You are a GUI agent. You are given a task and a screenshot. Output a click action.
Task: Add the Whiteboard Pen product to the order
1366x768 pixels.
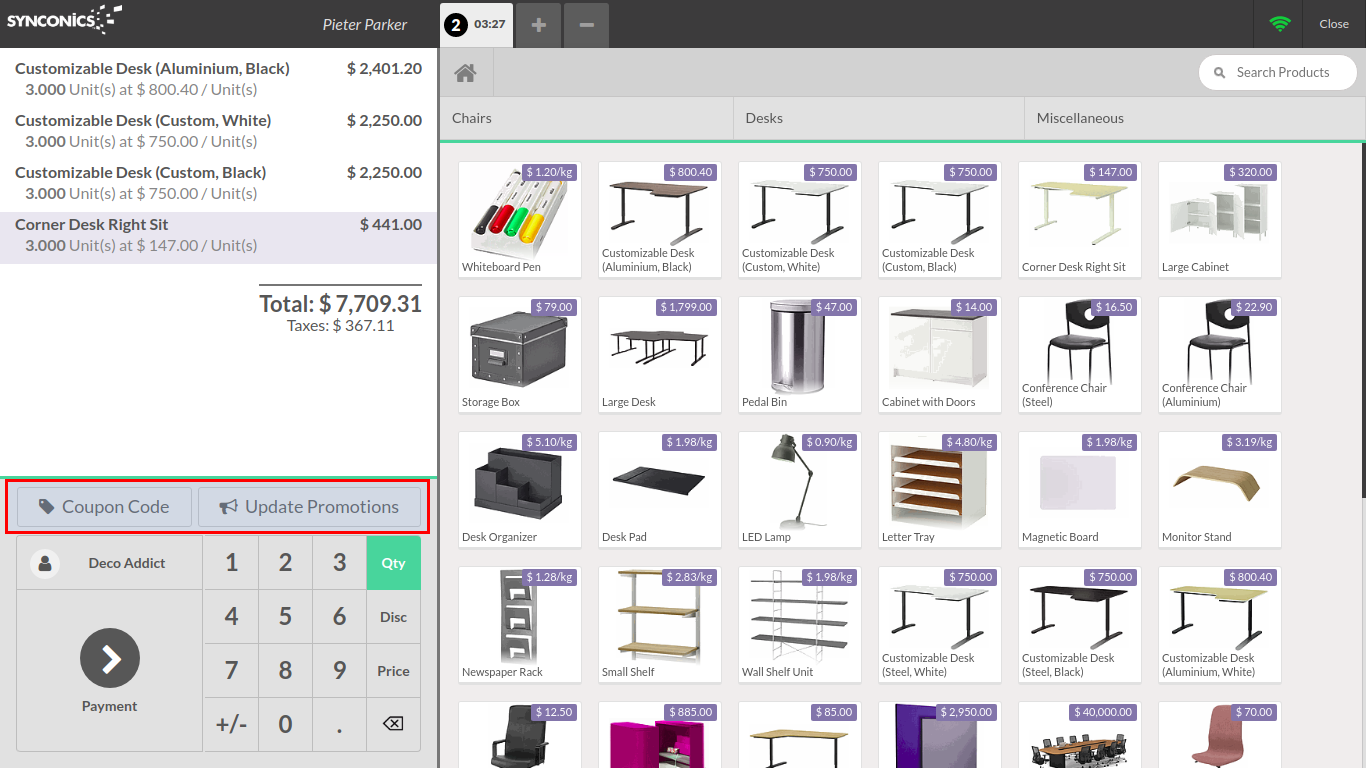(x=520, y=219)
